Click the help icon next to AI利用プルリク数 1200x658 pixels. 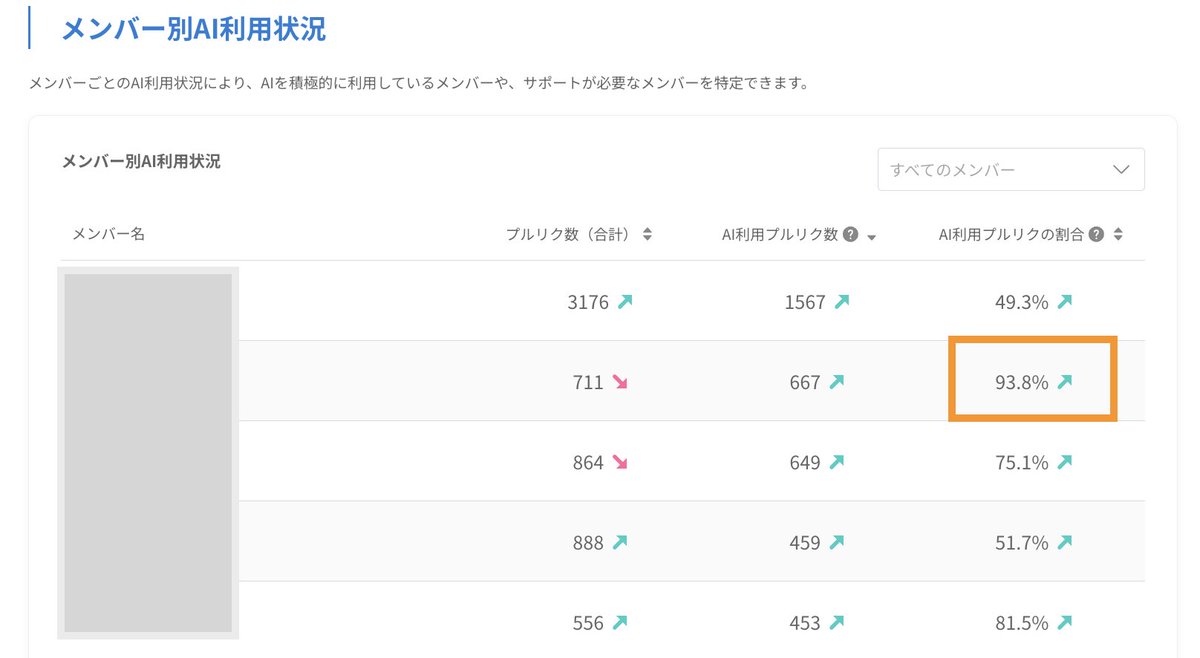(x=849, y=234)
